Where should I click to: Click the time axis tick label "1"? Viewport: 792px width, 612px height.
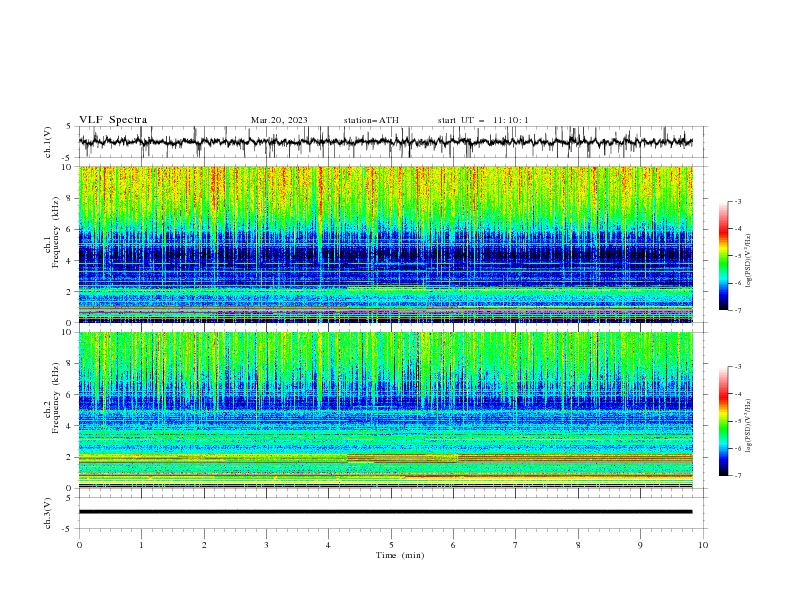pyautogui.click(x=141, y=545)
